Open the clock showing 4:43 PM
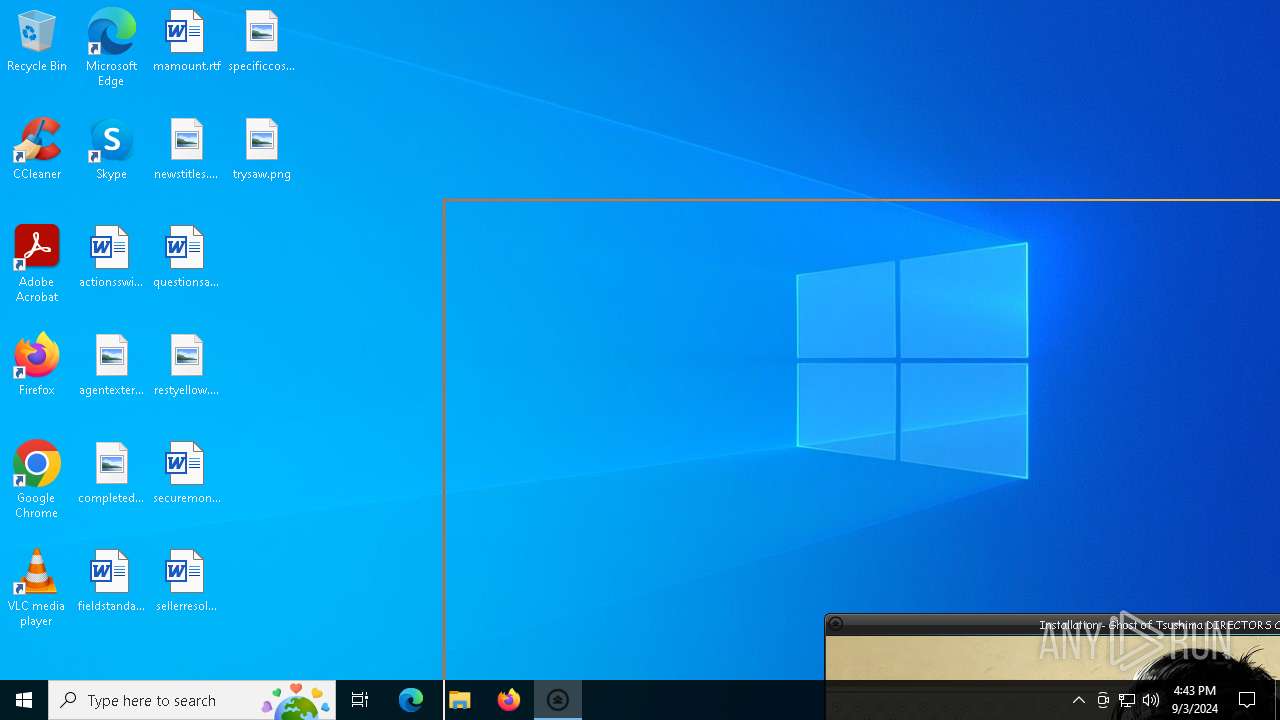Image resolution: width=1280 pixels, height=720 pixels. point(1195,700)
